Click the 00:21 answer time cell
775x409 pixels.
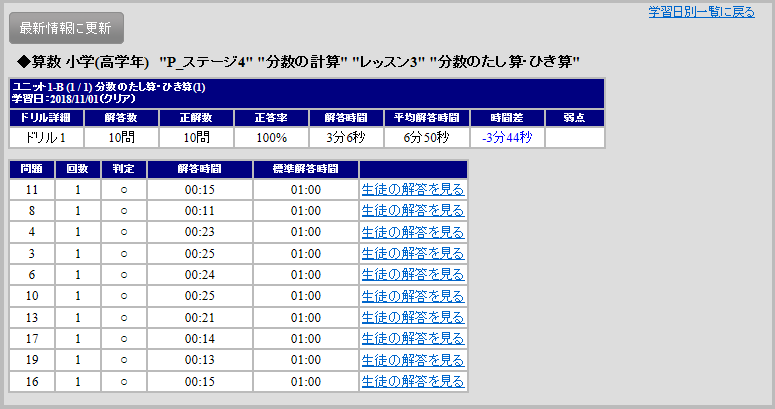tap(200, 317)
